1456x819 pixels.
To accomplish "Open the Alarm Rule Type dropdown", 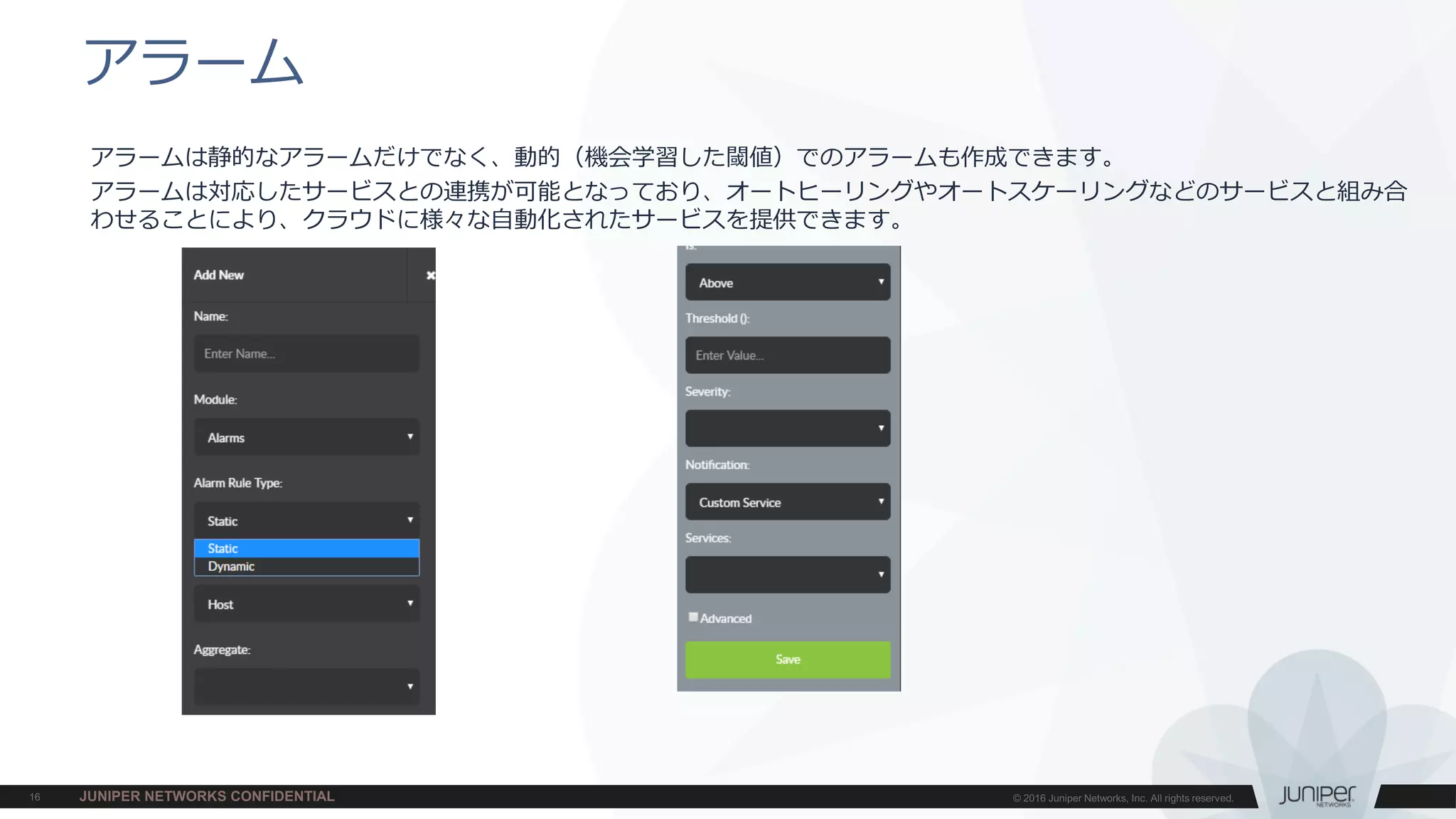I will click(x=306, y=520).
